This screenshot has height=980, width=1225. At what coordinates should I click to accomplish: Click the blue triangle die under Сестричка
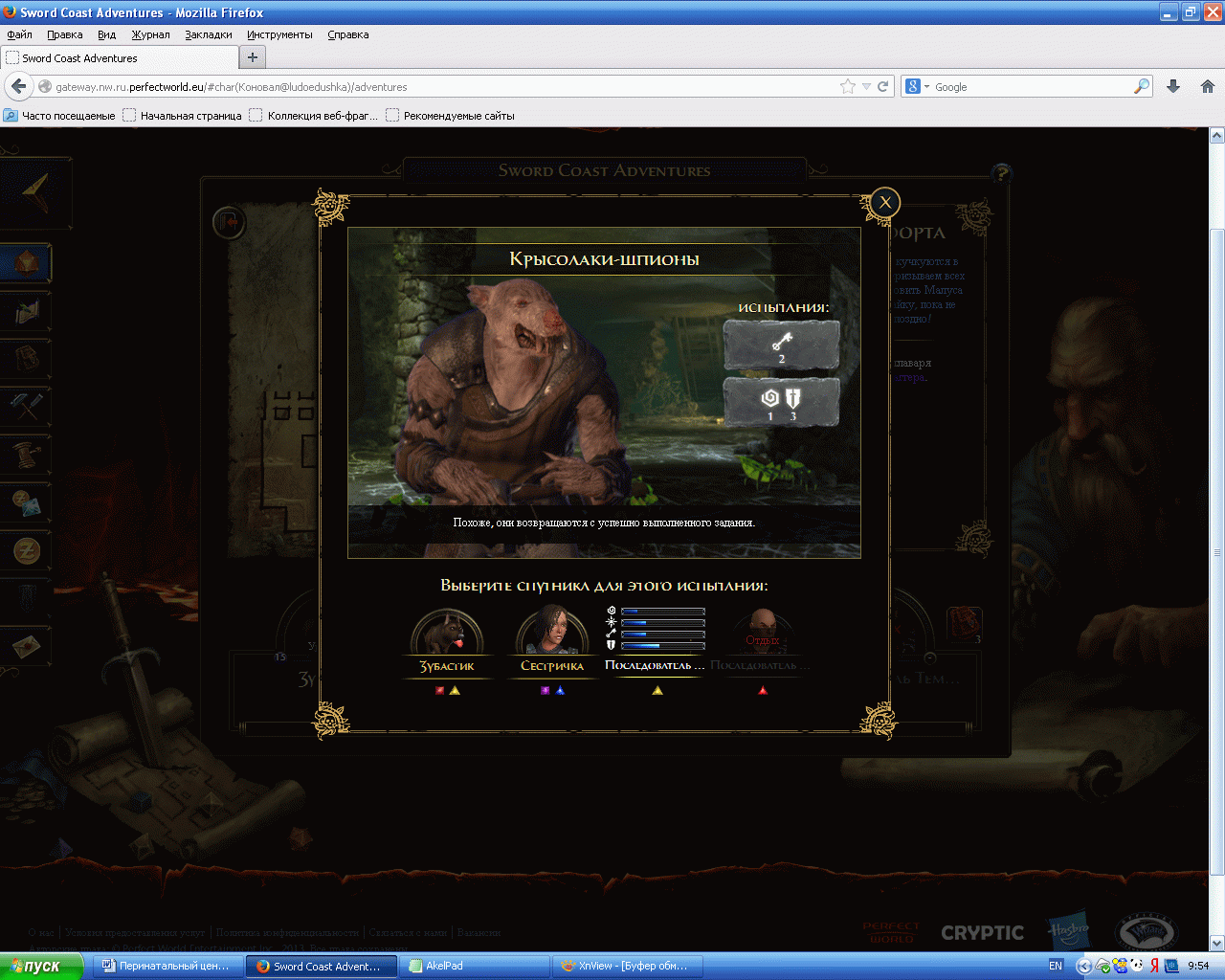[x=560, y=690]
